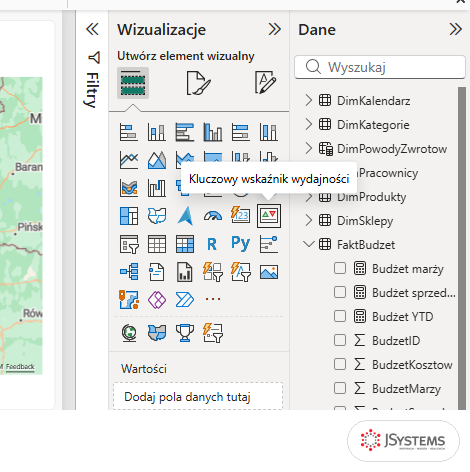Open the Filtry pane label
The width and height of the screenshot is (470, 472).
93,90
